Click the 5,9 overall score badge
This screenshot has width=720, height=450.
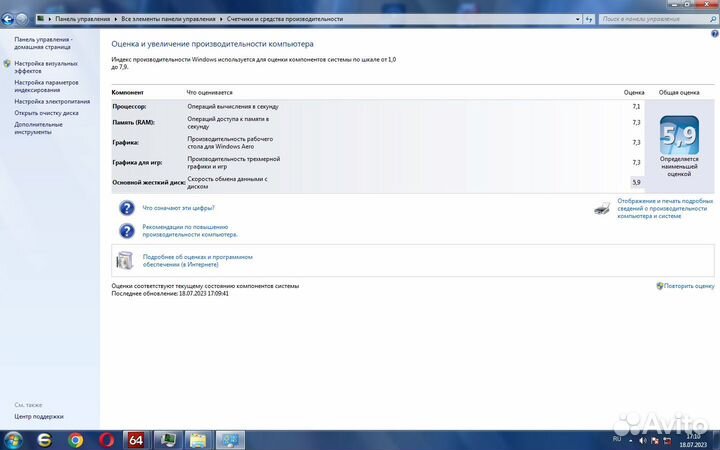[679, 135]
